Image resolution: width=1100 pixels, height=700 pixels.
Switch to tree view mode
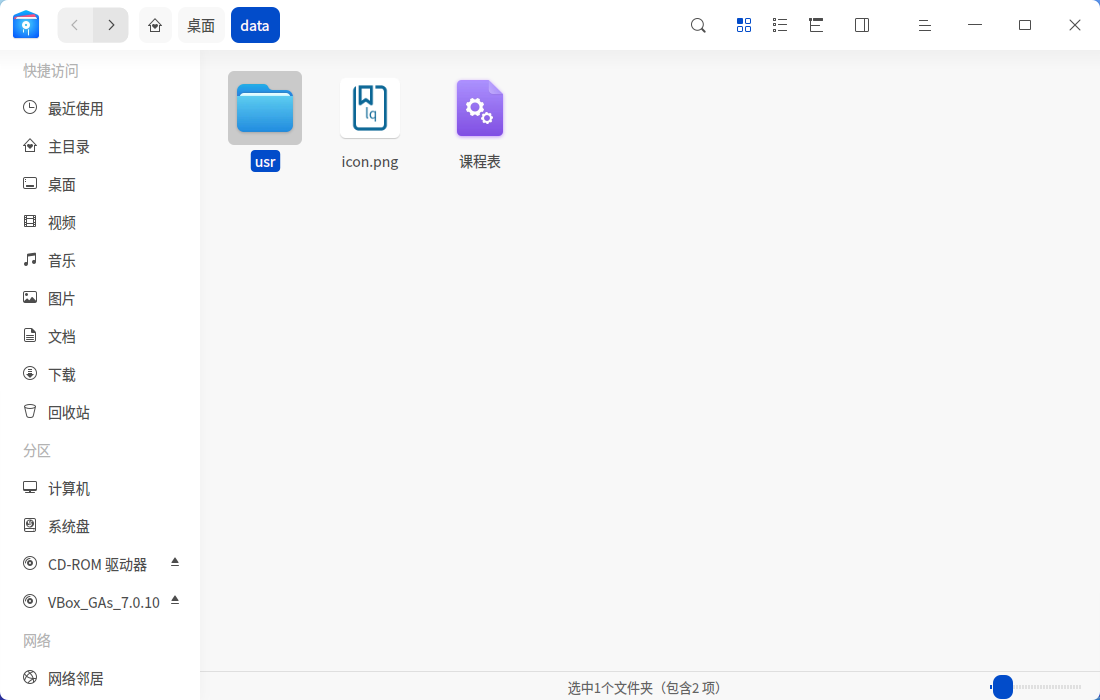[x=816, y=25]
